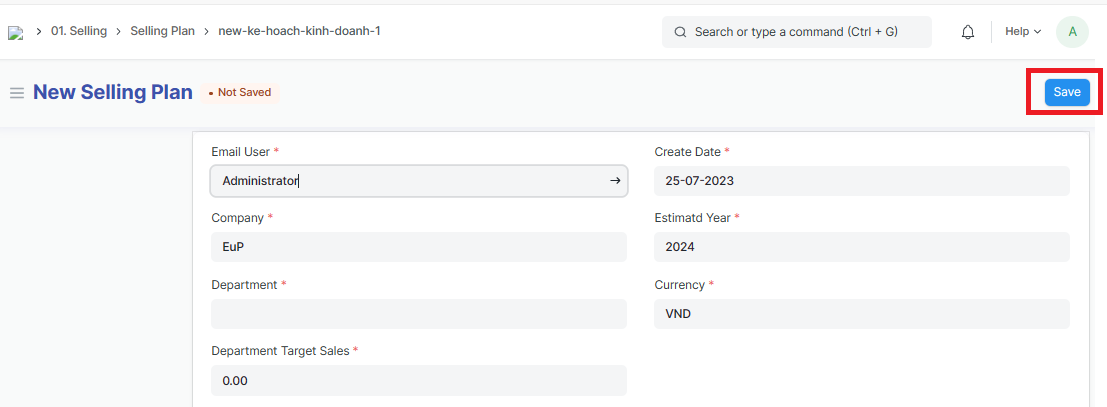Click the Estimatd Year field
Screen dimensions: 1107x407
(861, 247)
